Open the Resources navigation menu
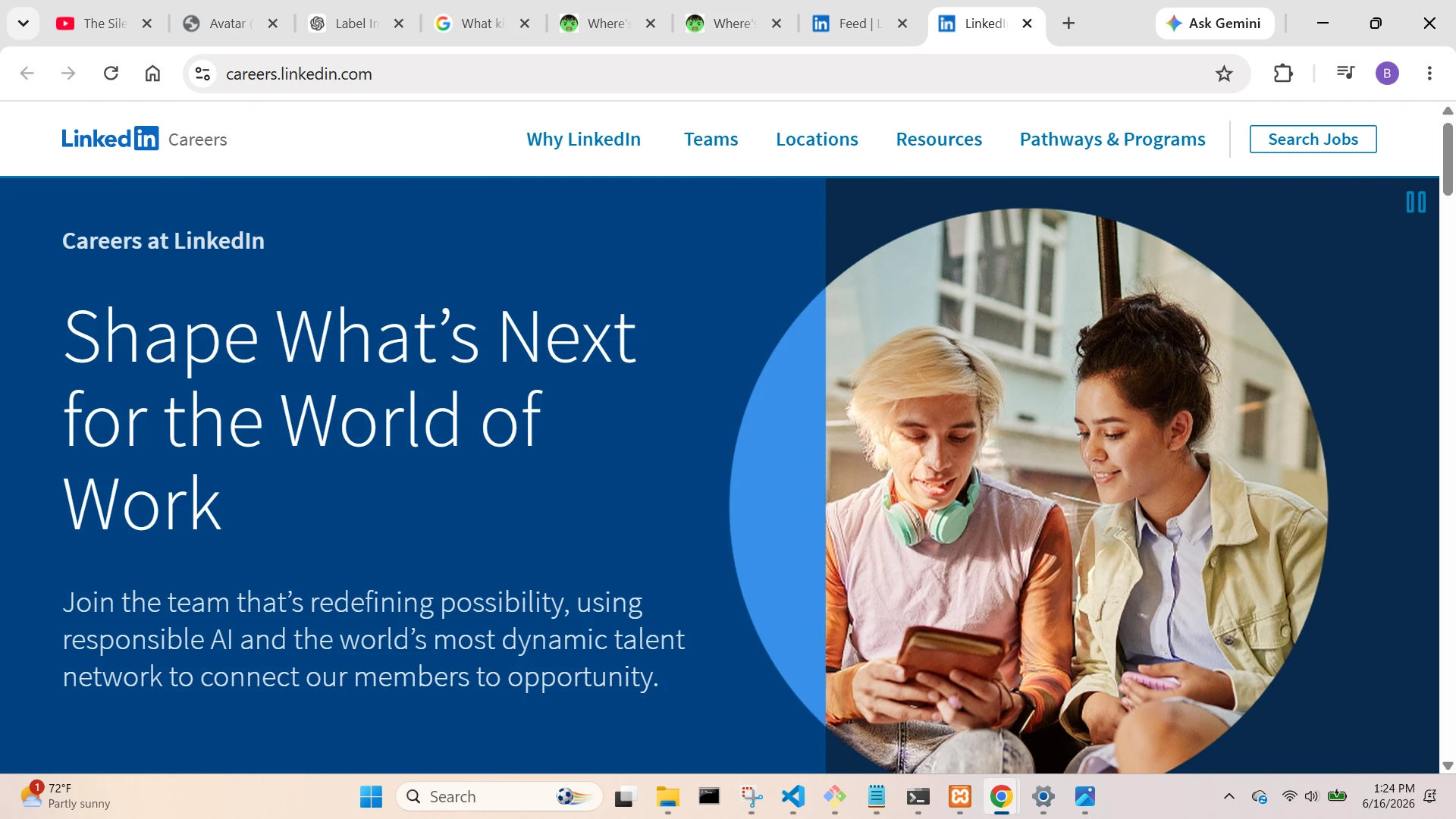The image size is (1456, 819). coord(939,139)
